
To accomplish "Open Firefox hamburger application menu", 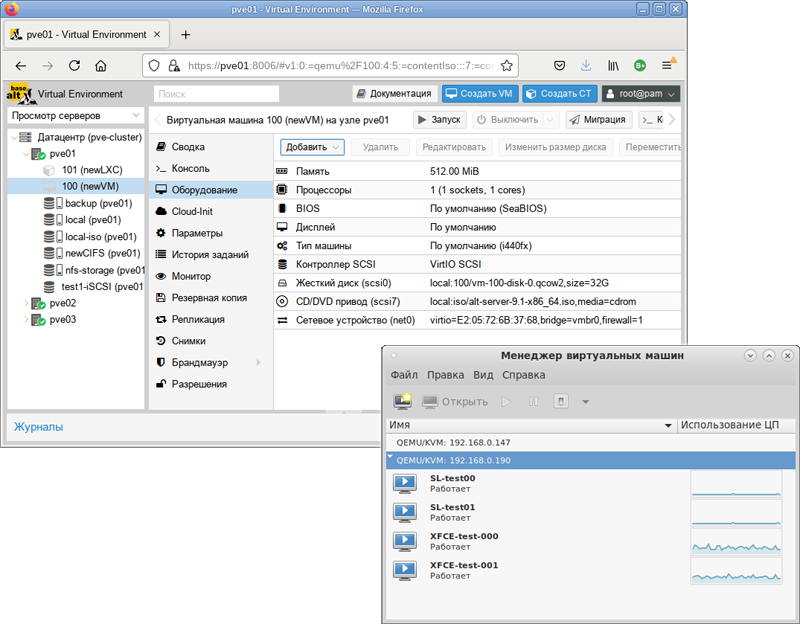I will [667, 65].
